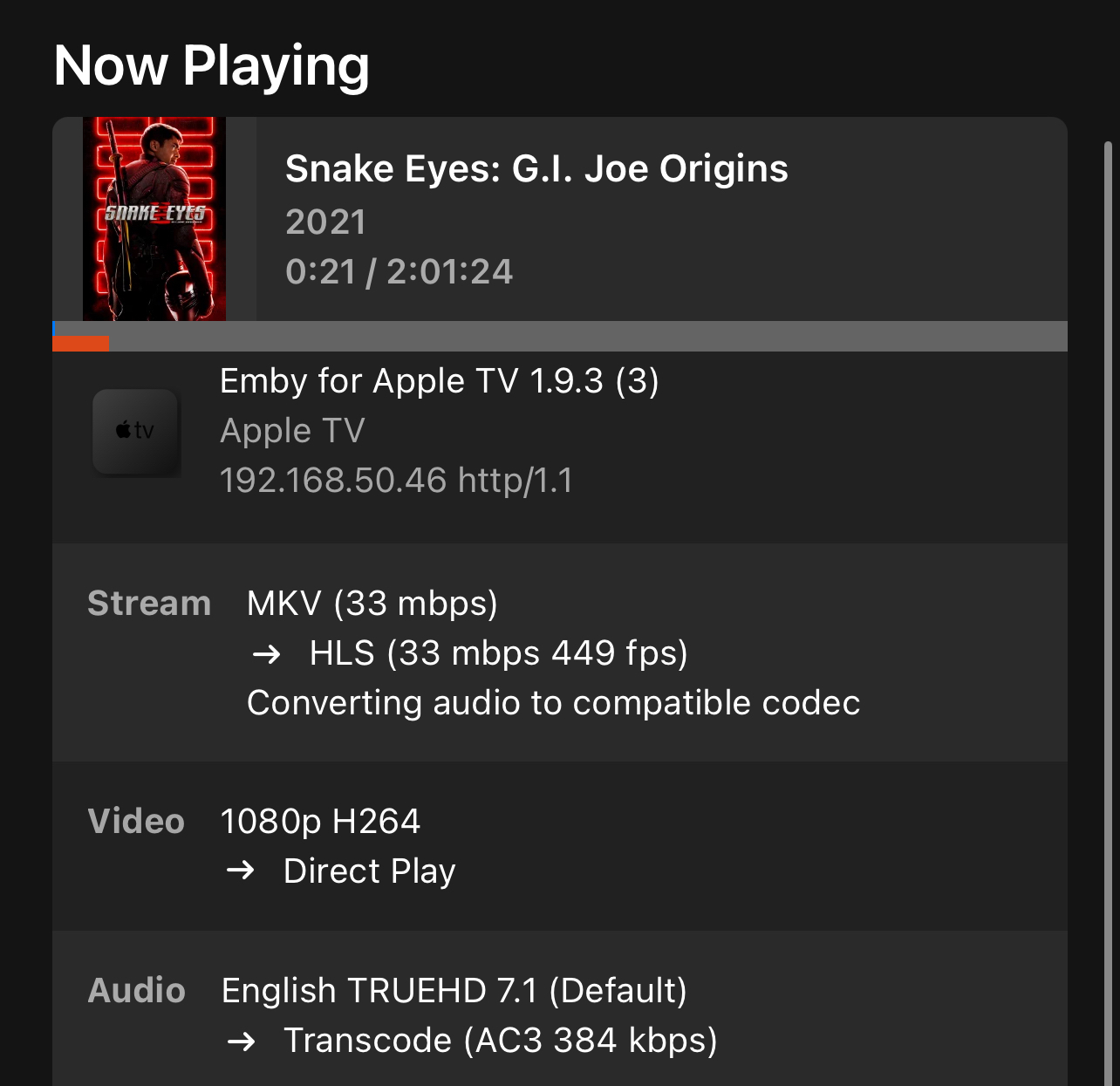Click the arrow icon before Direct Play
This screenshot has width=1120, height=1086.
(x=241, y=870)
